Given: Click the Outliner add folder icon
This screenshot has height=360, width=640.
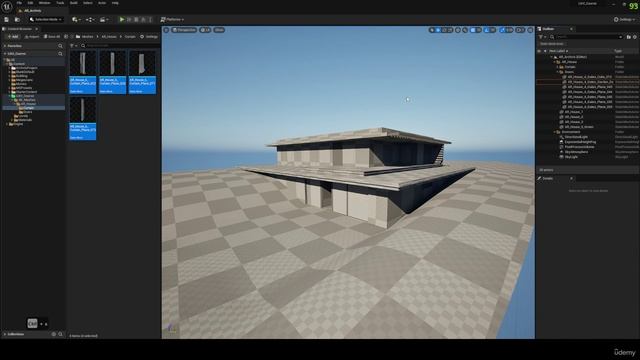Looking at the screenshot, I should (x=629, y=37).
